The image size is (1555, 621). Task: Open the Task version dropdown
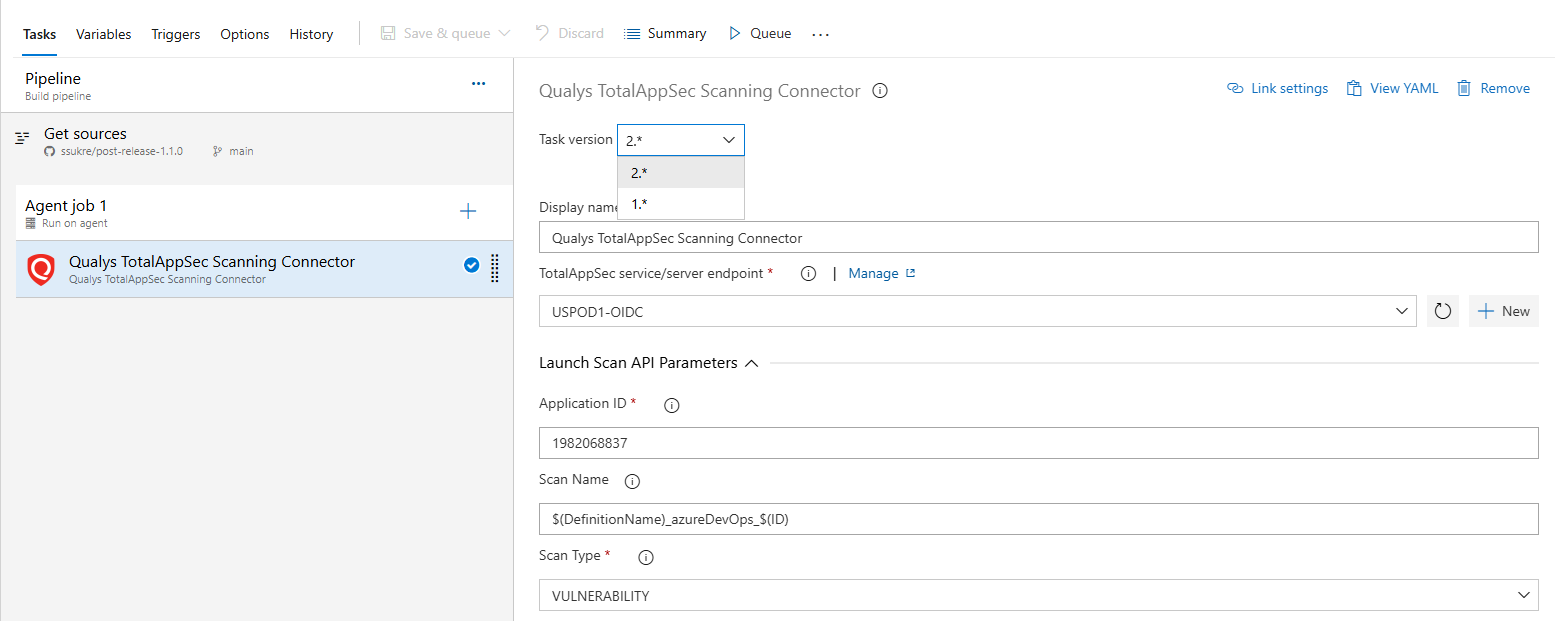(x=680, y=141)
